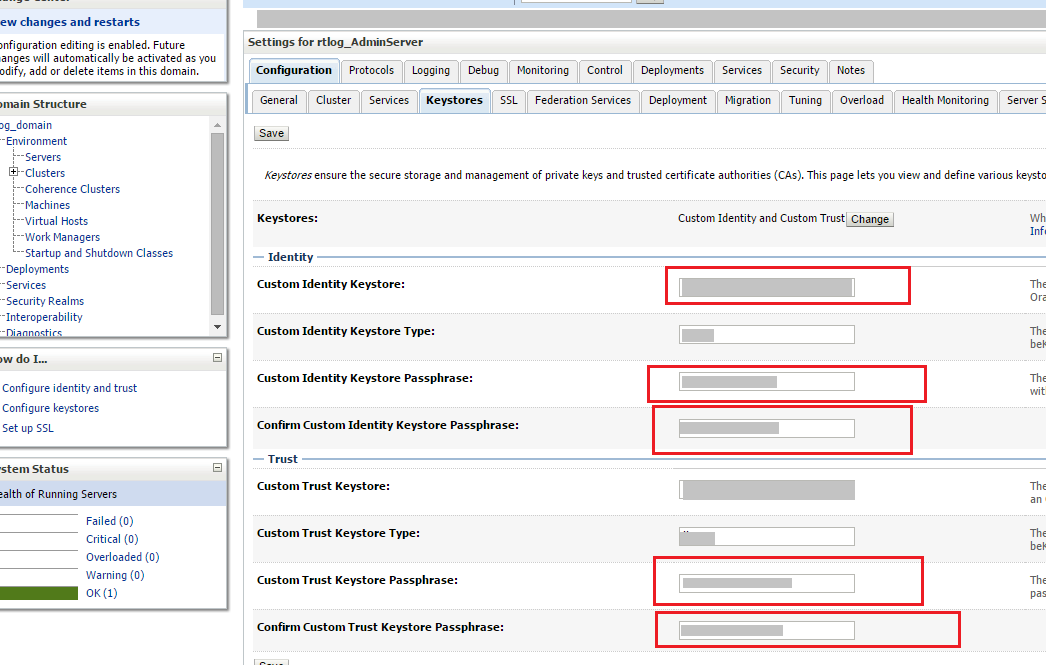1046x665 pixels.
Task: Open the "Configure keystores" help link
Action: [x=50, y=407]
